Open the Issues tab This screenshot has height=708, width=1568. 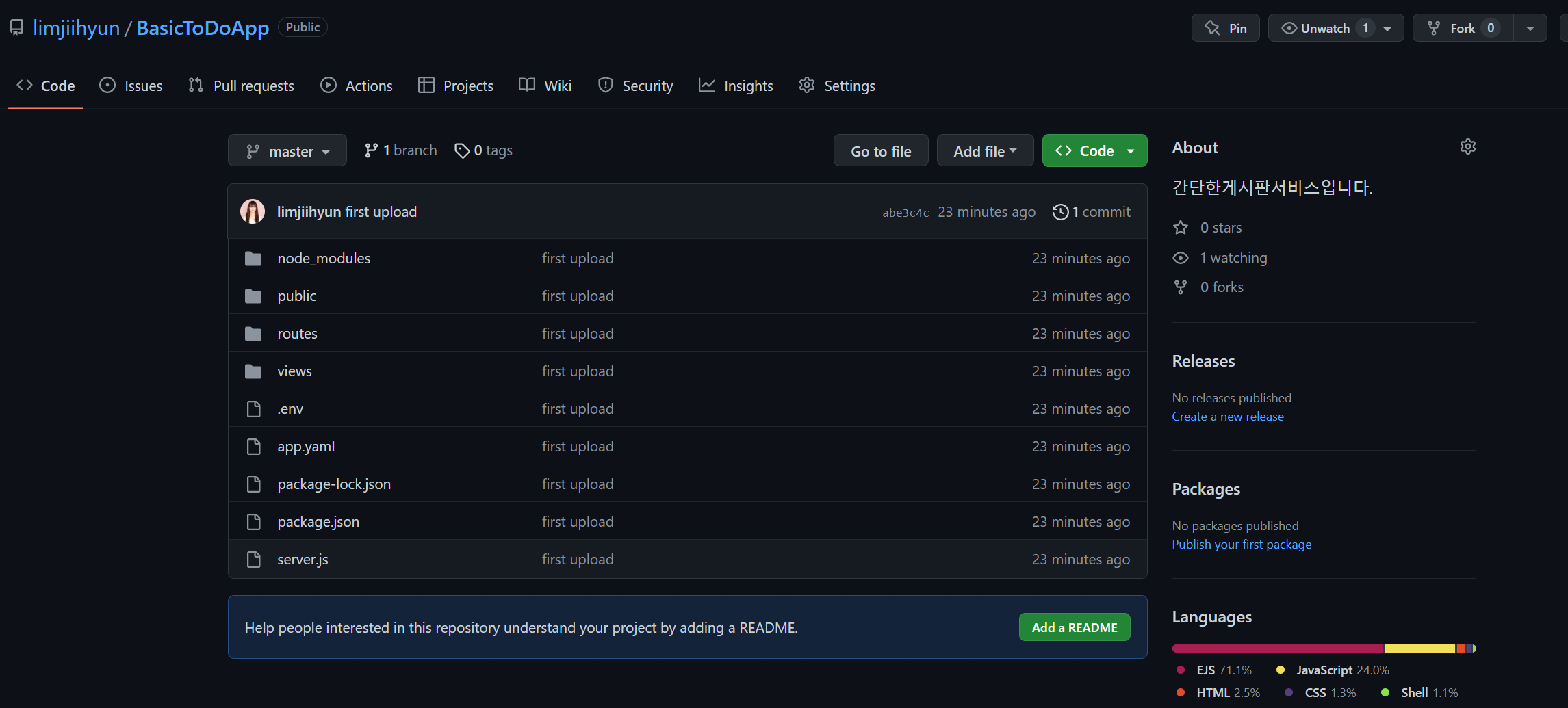pyautogui.click(x=131, y=86)
